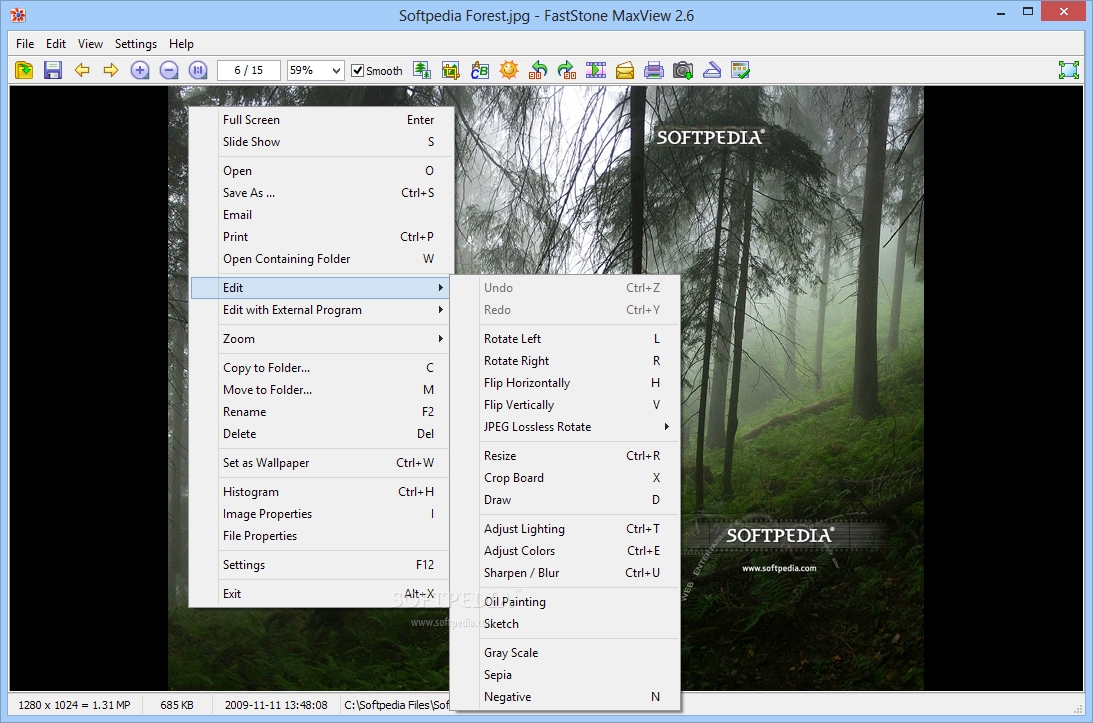Uncheck the Smooth checkbox
1093x723 pixels.
(358, 71)
